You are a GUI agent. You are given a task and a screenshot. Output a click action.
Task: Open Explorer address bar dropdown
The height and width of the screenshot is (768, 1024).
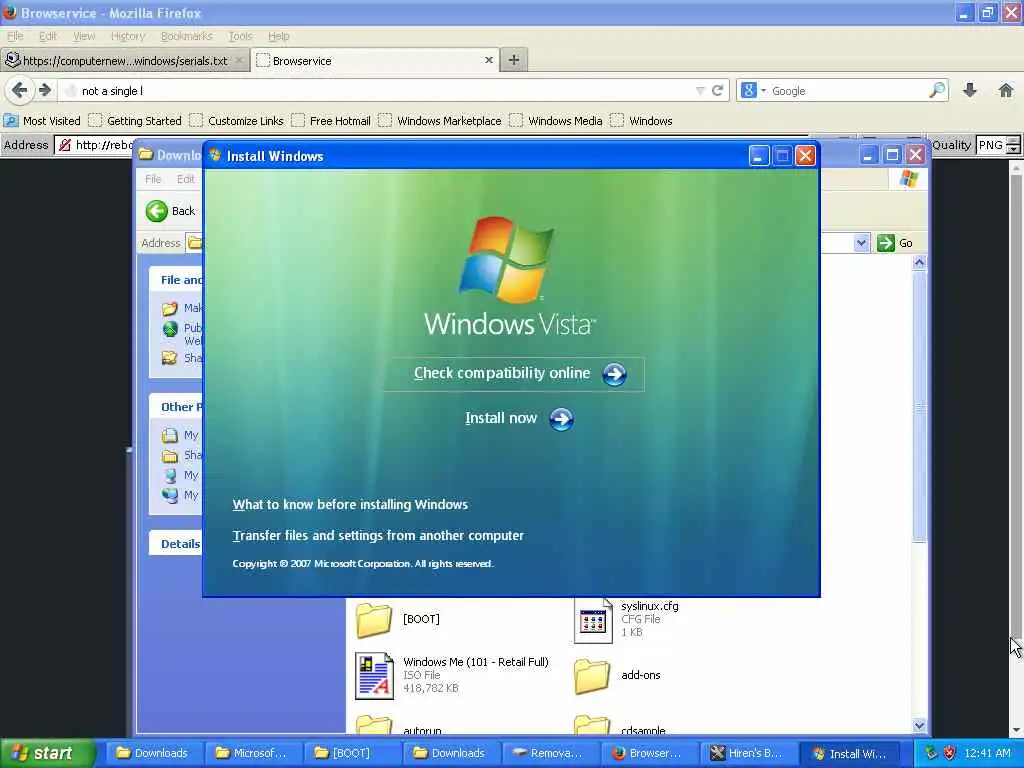861,243
